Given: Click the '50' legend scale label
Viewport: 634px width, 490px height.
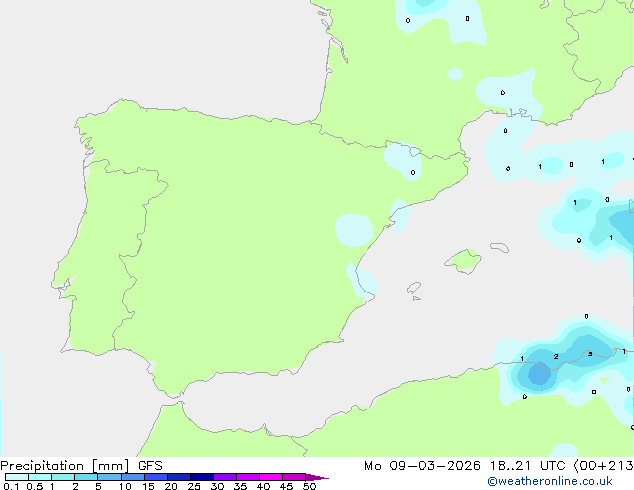Looking at the screenshot, I should pos(309,486).
